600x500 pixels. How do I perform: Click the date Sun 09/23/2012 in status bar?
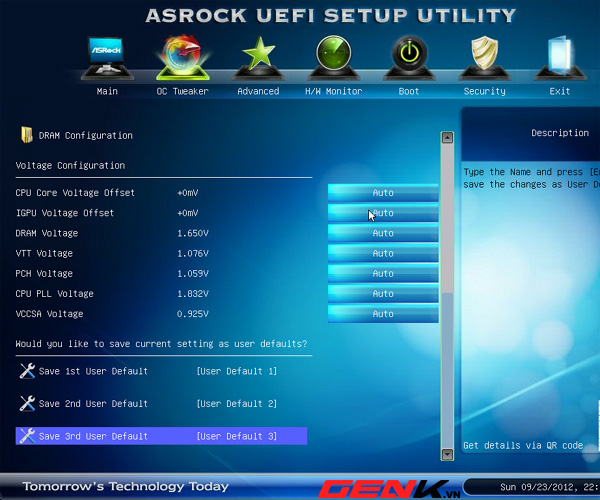coord(537,487)
